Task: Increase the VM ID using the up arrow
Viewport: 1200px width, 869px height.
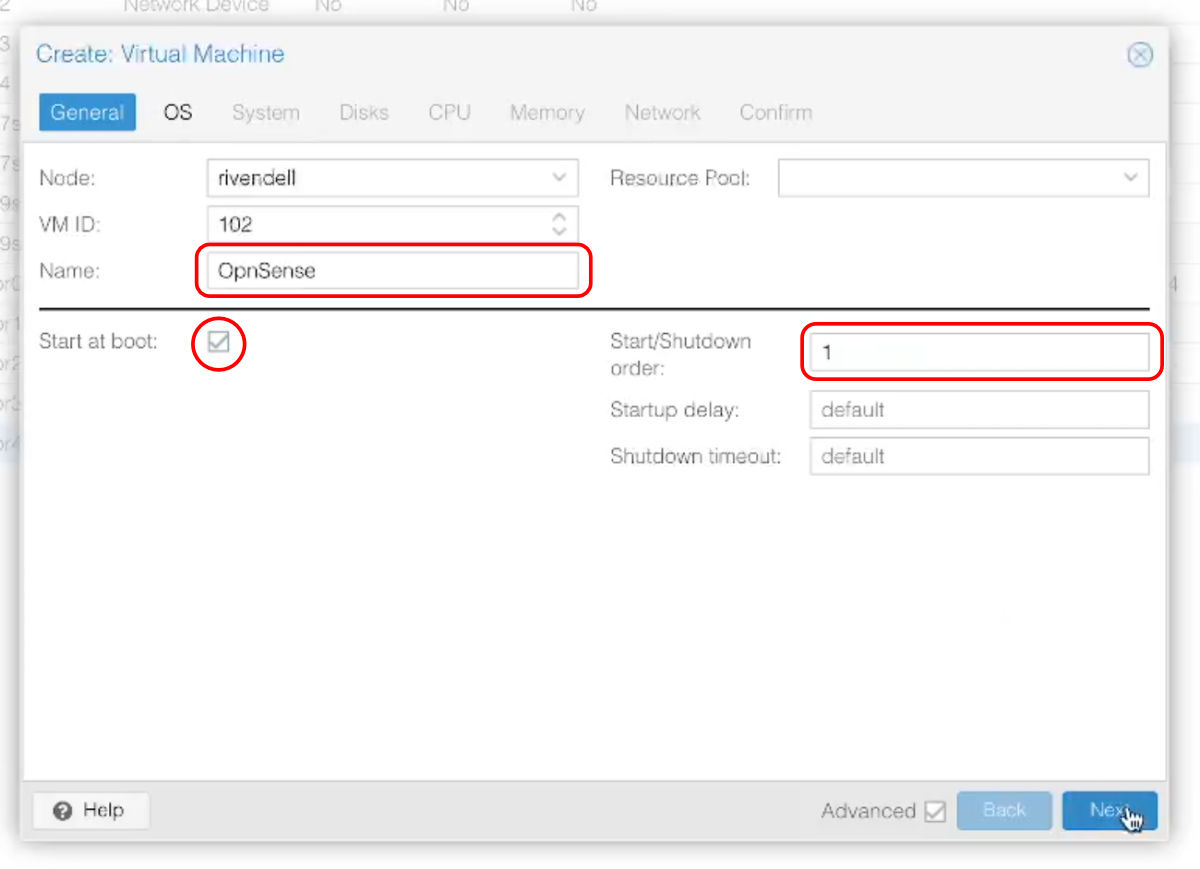Action: [x=559, y=217]
